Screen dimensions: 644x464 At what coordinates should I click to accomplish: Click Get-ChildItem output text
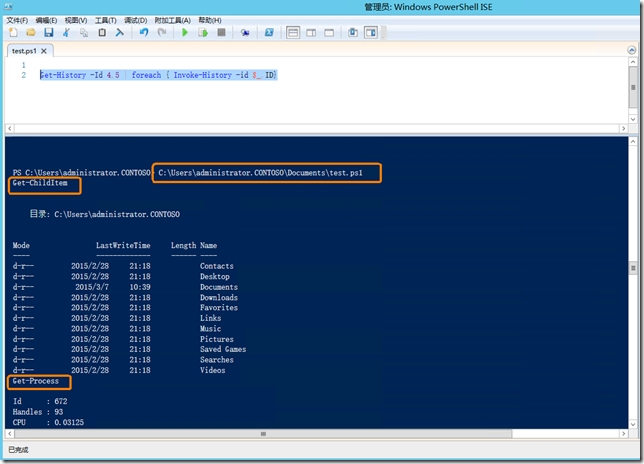(x=40, y=183)
